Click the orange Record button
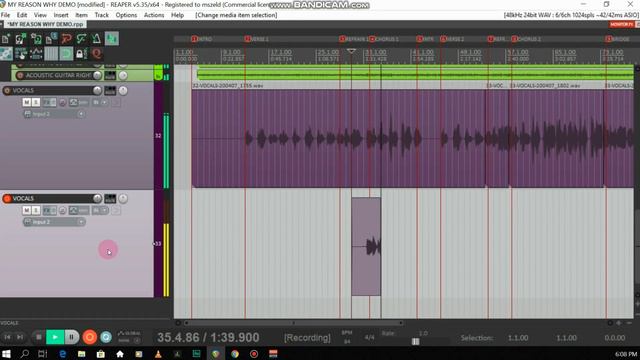 [x=89, y=337]
